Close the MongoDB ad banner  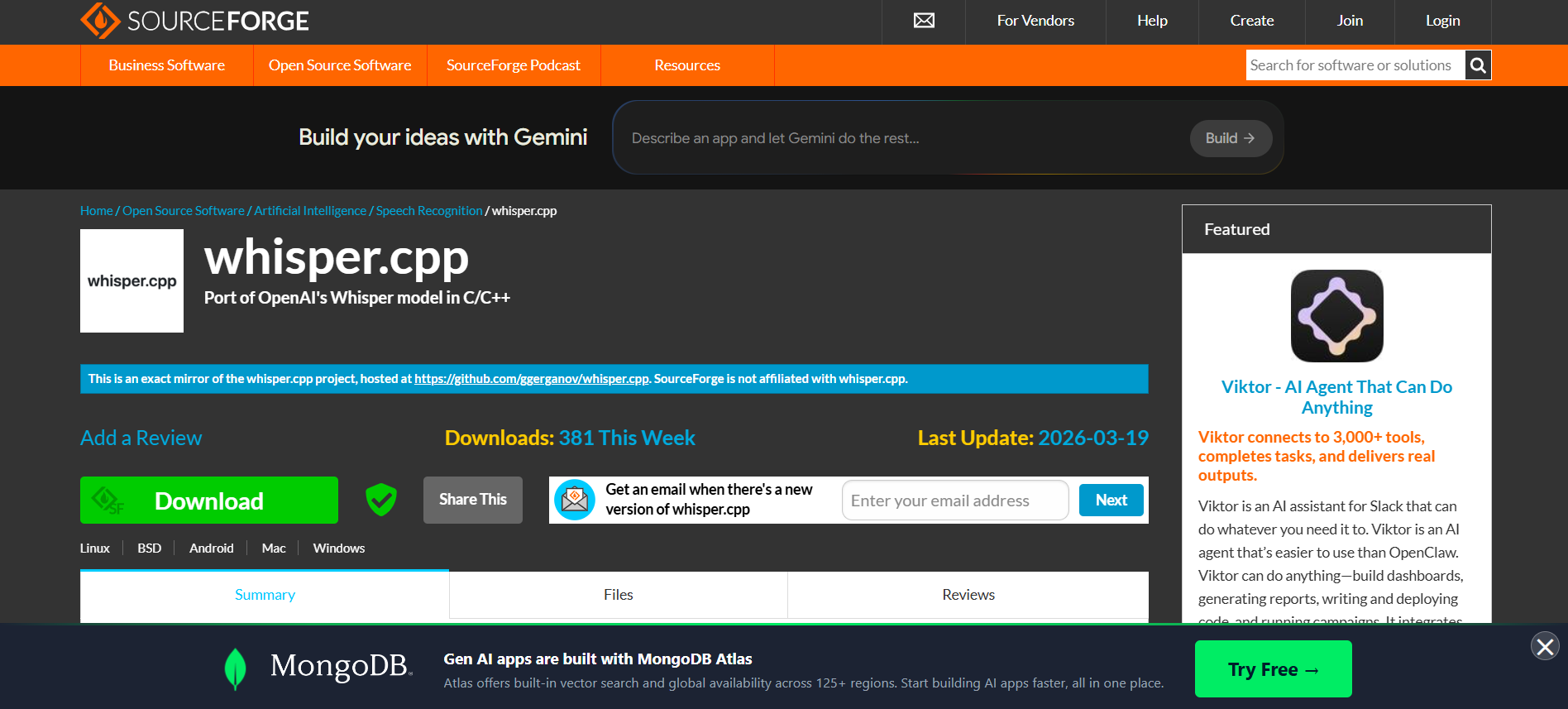(1545, 646)
